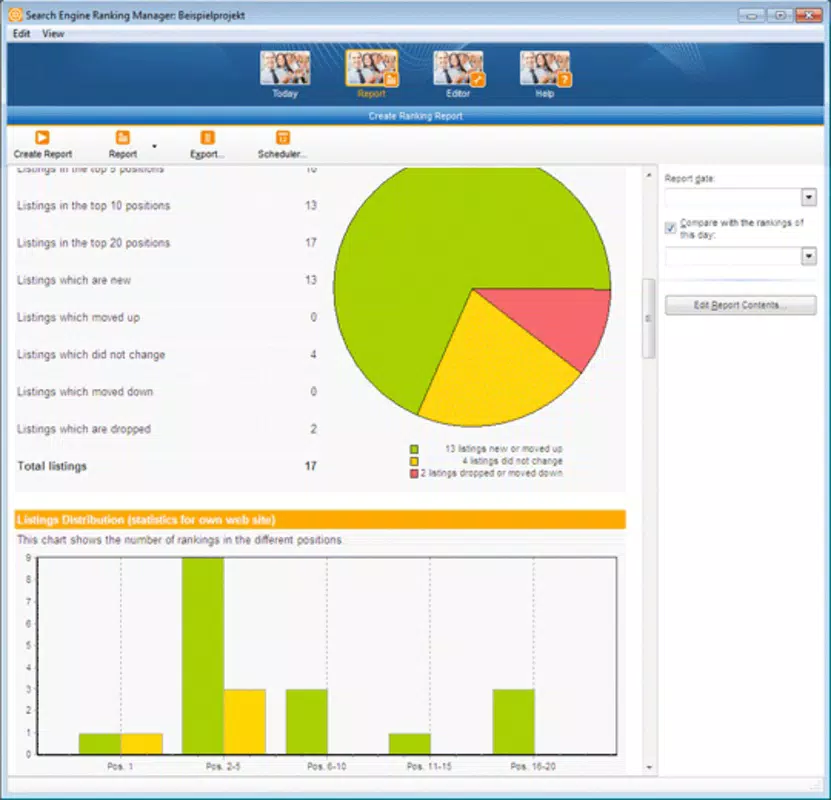The height and width of the screenshot is (800, 831).
Task: Minimize the window
Action: (752, 15)
